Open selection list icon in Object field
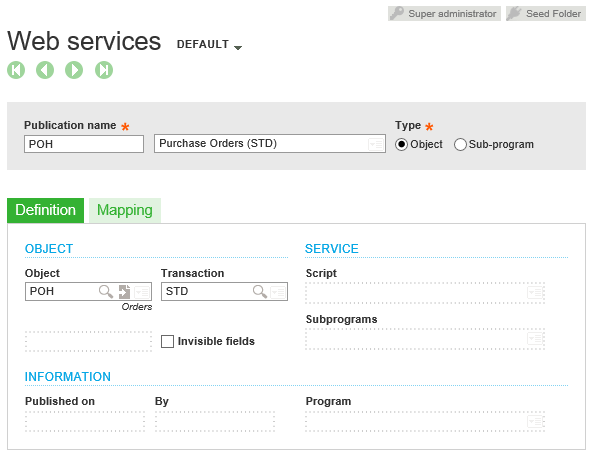 coord(142,292)
